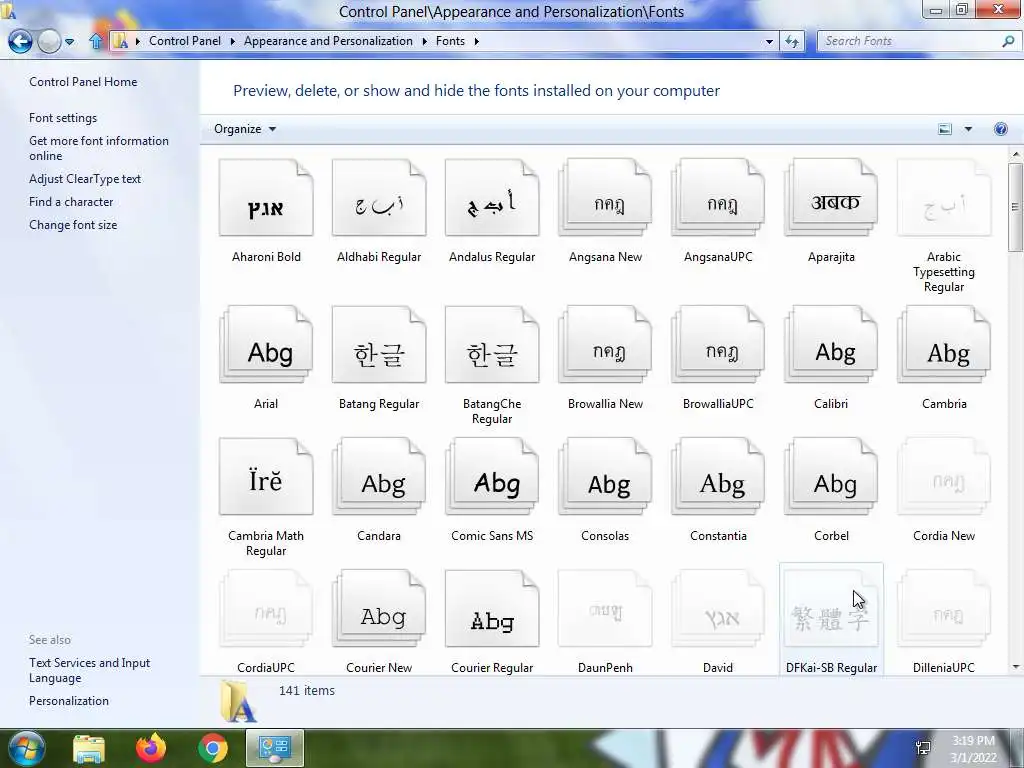This screenshot has width=1024, height=768.
Task: Refresh the Fonts folder view
Action: tap(792, 41)
